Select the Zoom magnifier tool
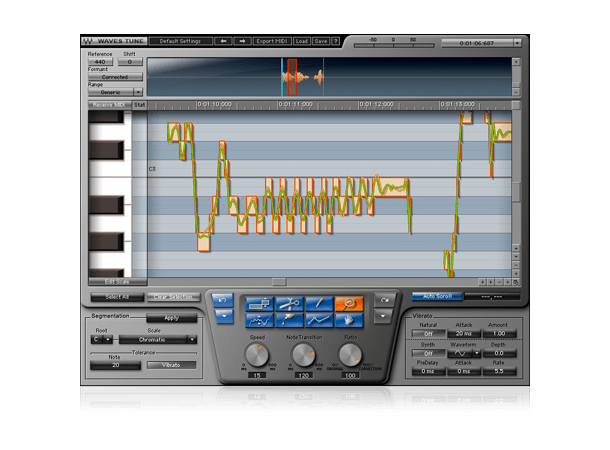The width and height of the screenshot is (610, 450). click(x=349, y=304)
